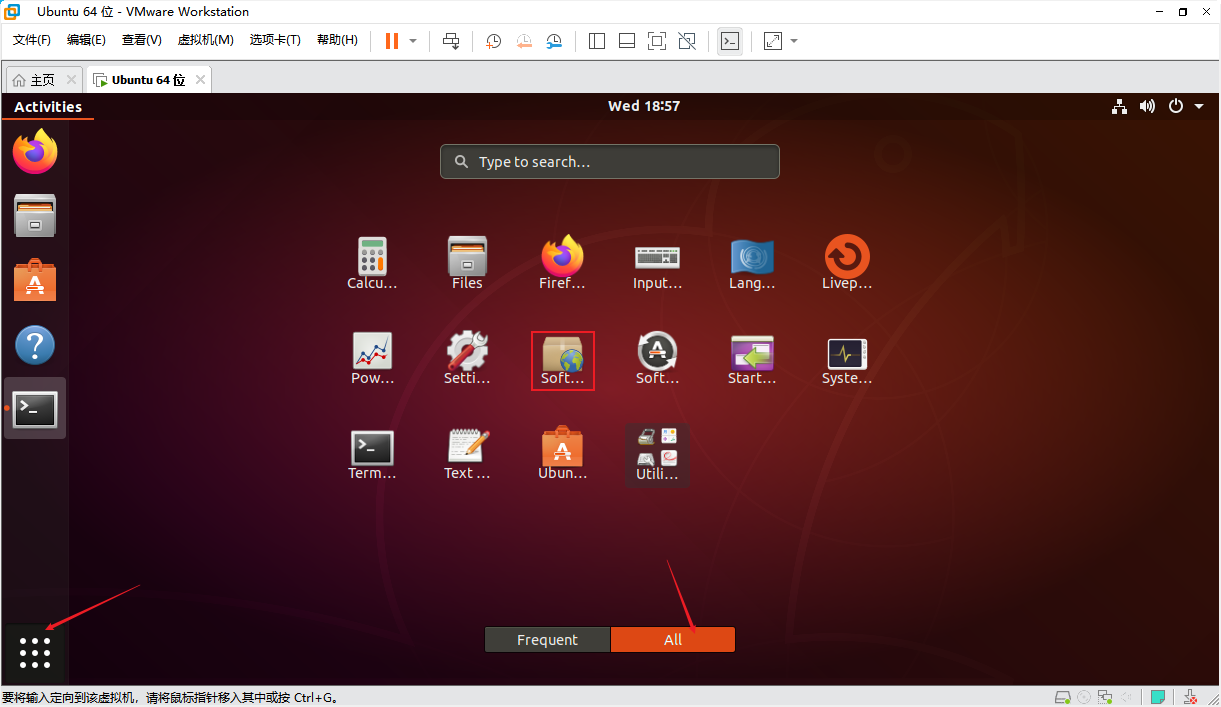Open Terminal from the application grid

(x=372, y=454)
